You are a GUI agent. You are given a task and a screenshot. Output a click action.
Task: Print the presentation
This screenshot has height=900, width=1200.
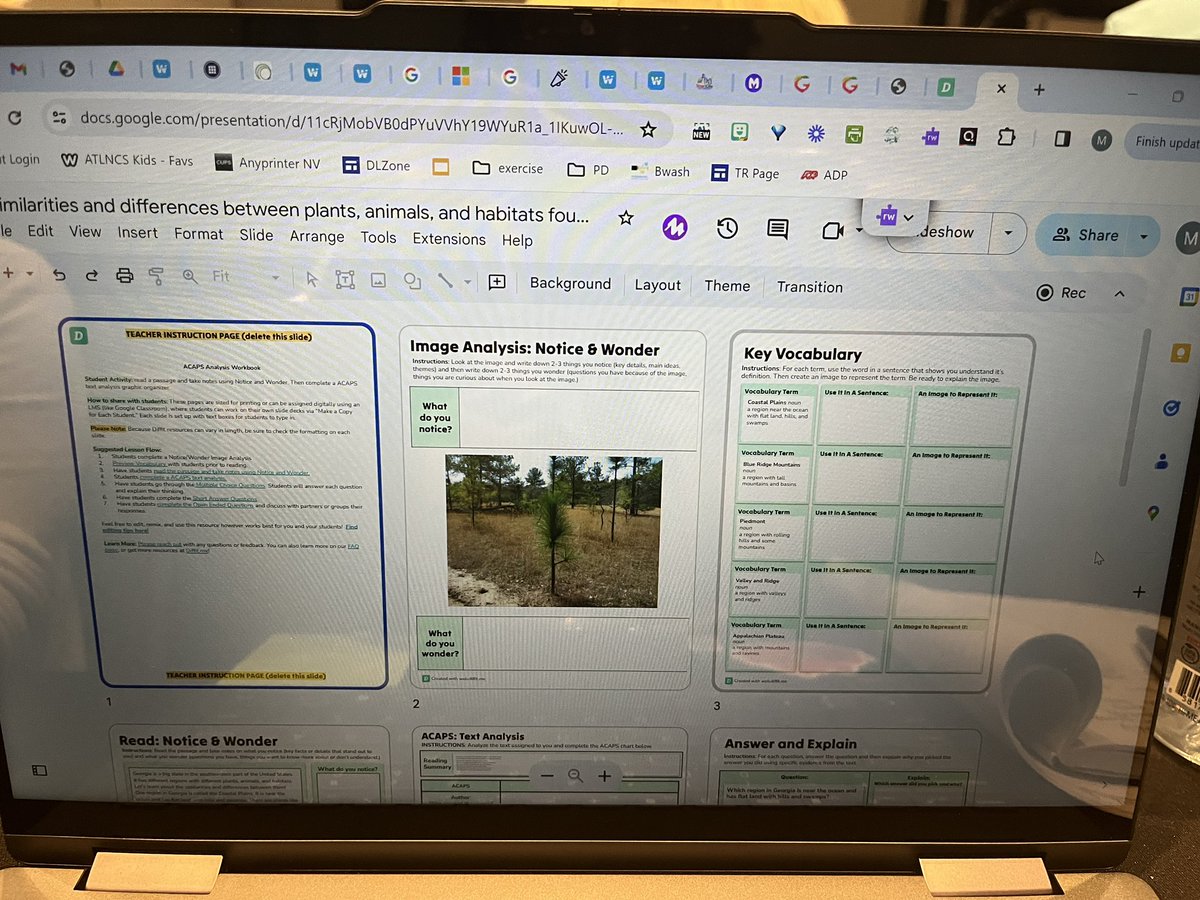coord(124,275)
